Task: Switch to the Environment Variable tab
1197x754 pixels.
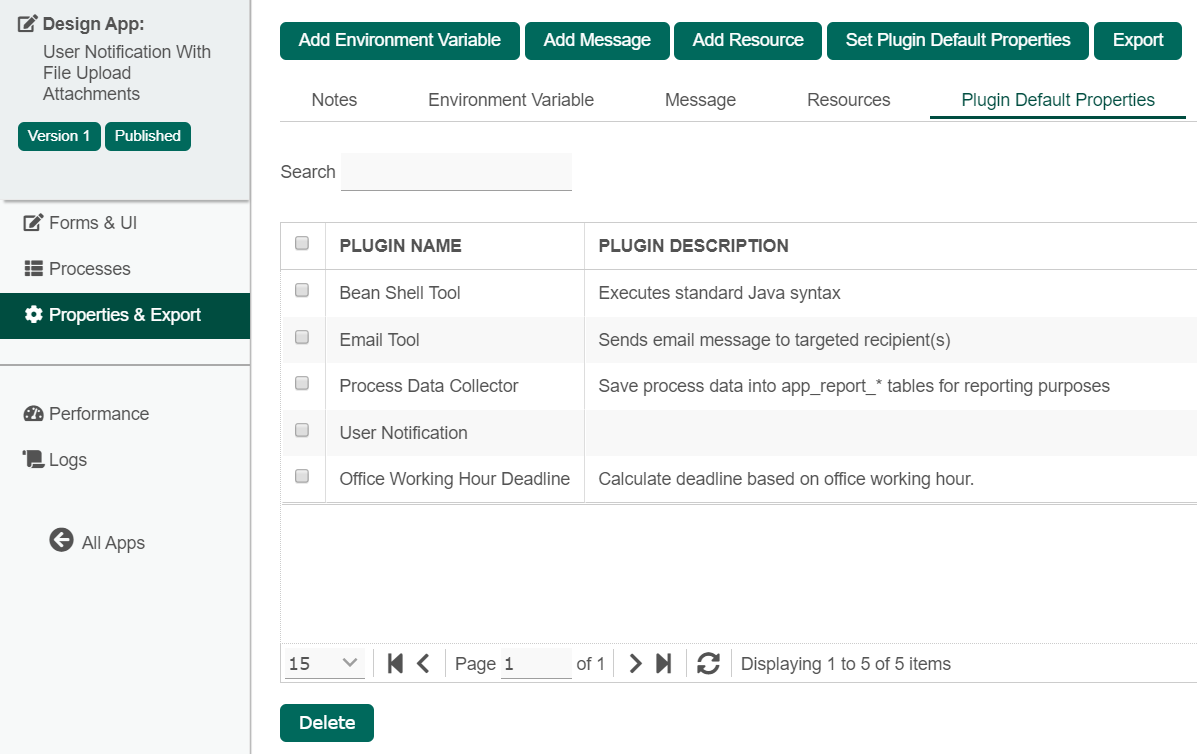Action: tap(510, 100)
